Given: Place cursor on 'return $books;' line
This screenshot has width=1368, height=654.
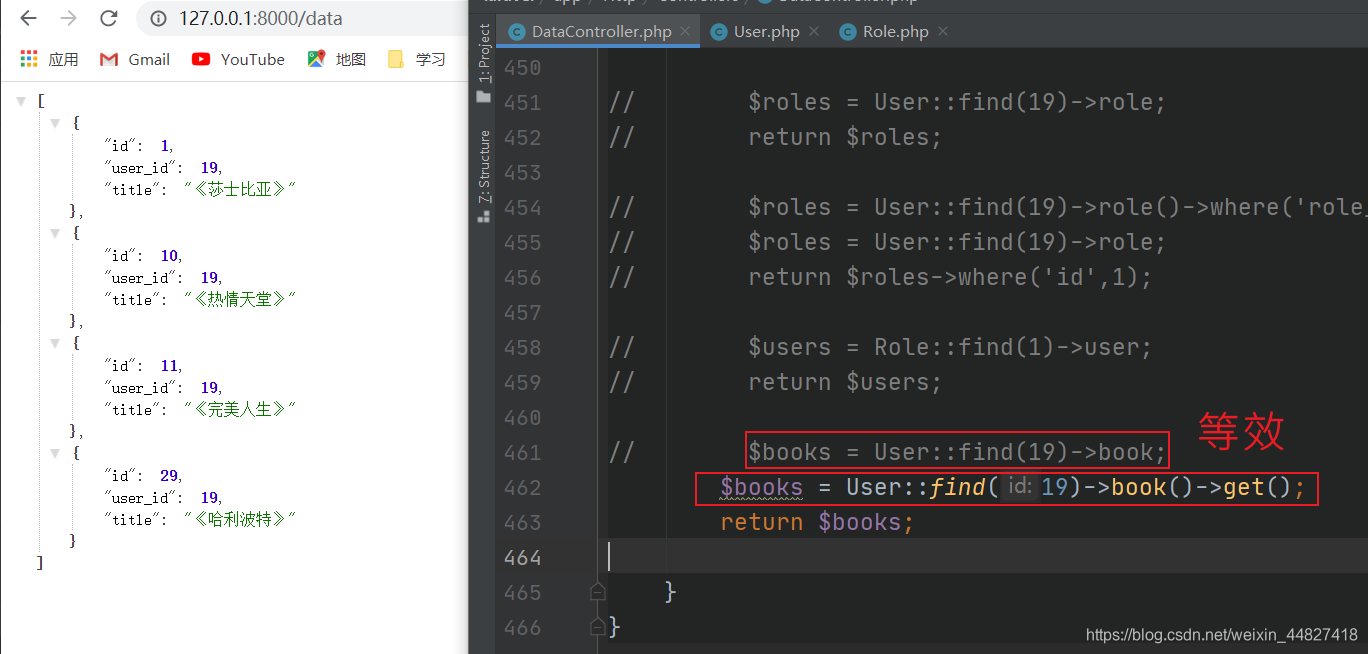Looking at the screenshot, I should click(817, 522).
